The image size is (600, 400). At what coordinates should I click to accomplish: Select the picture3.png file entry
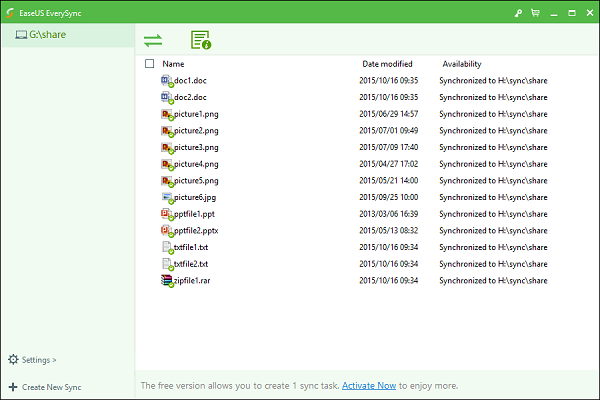[x=195, y=148]
